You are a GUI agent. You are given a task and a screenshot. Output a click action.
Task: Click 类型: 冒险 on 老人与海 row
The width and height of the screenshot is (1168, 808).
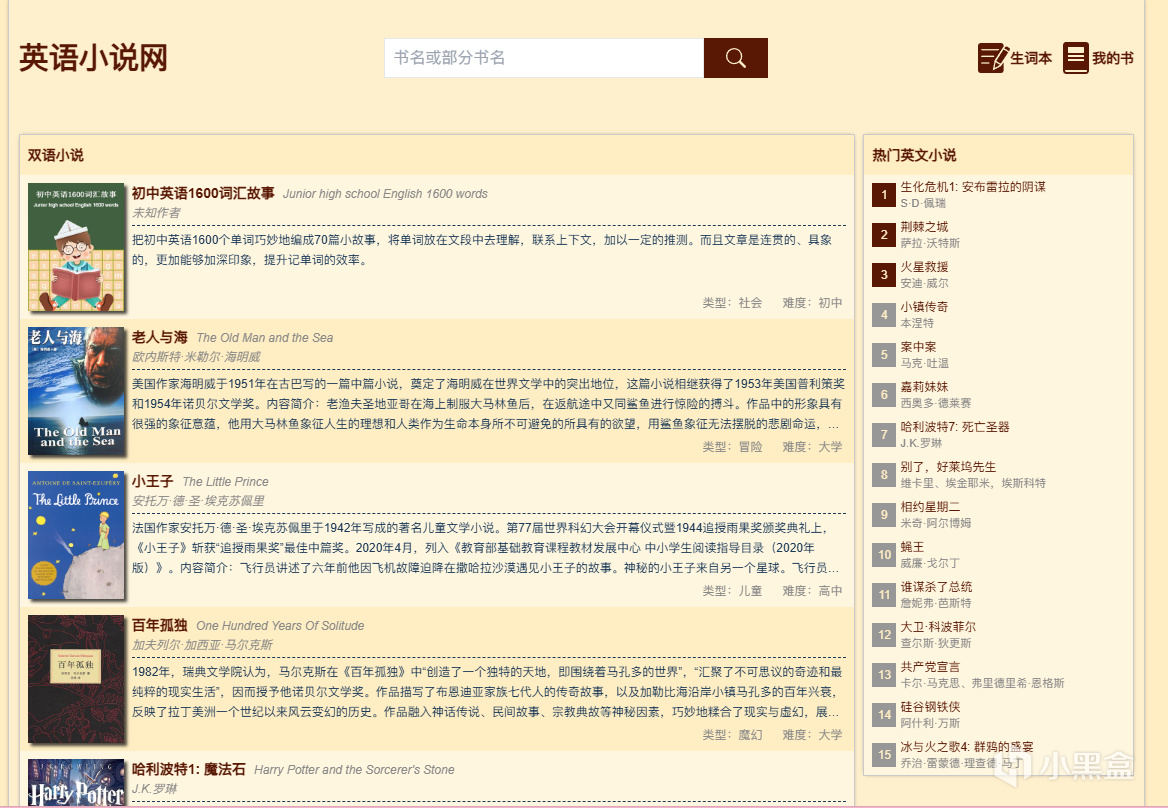(732, 447)
